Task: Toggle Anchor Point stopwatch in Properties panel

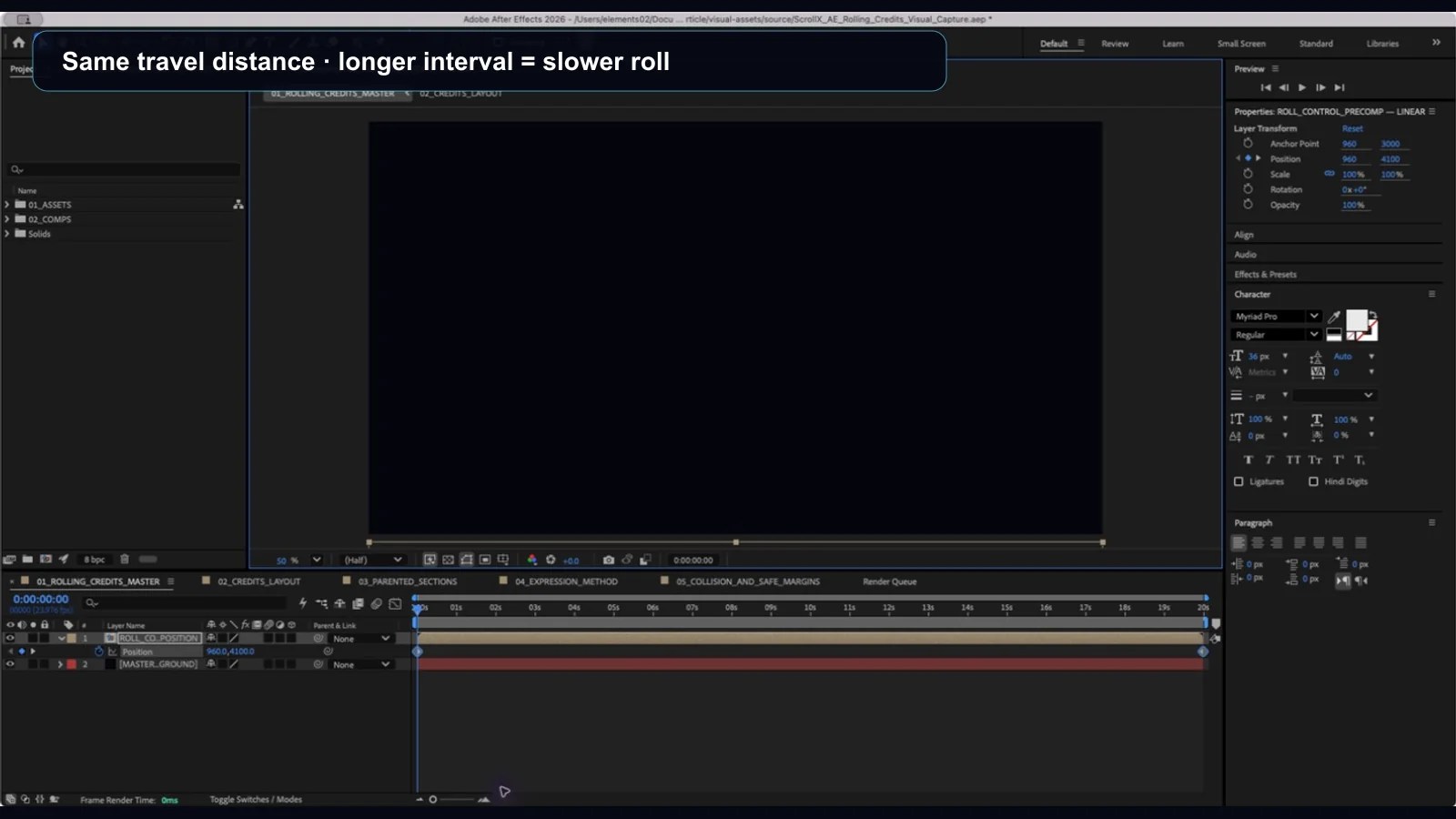Action: 1249,144
